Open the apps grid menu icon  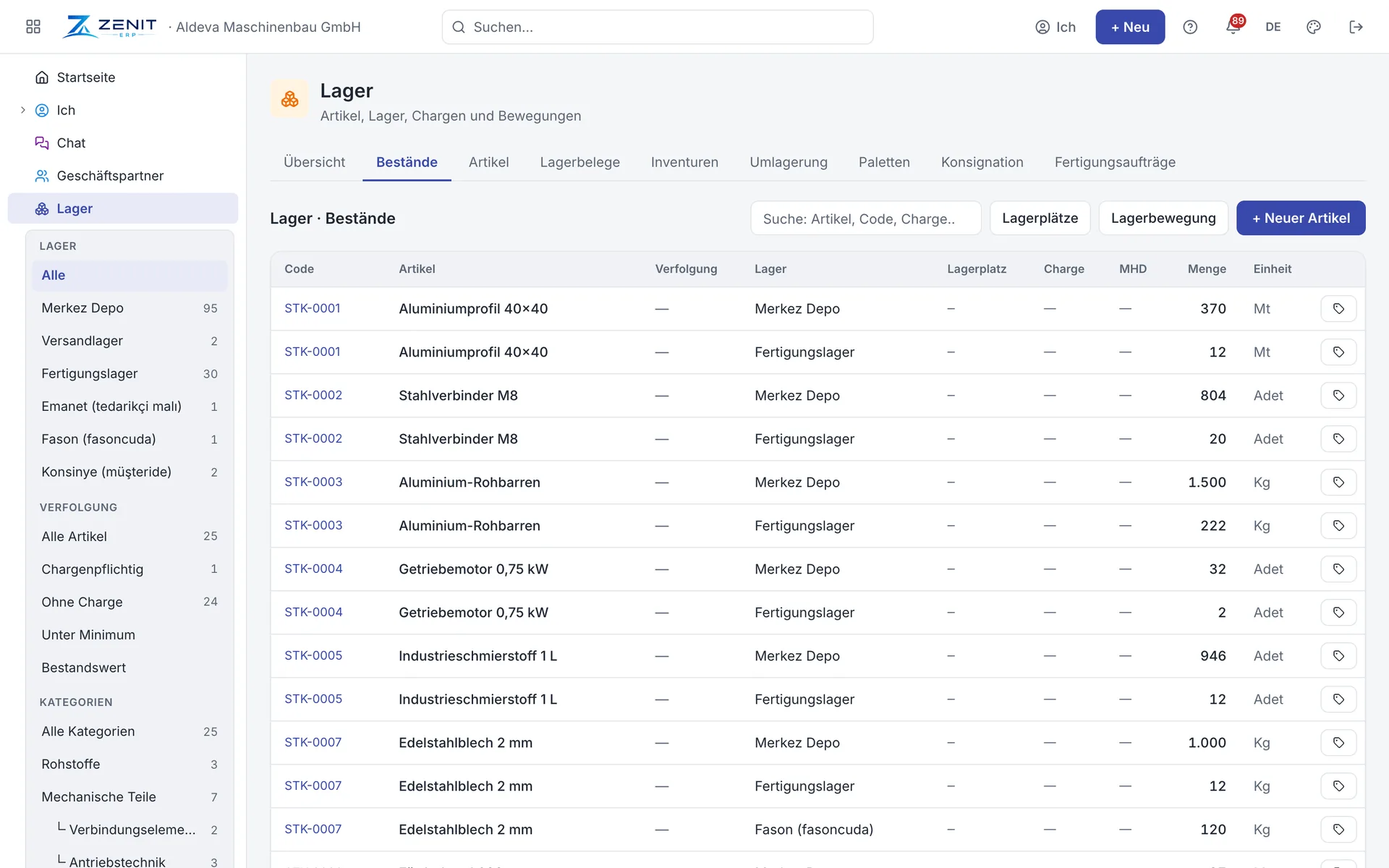[33, 27]
